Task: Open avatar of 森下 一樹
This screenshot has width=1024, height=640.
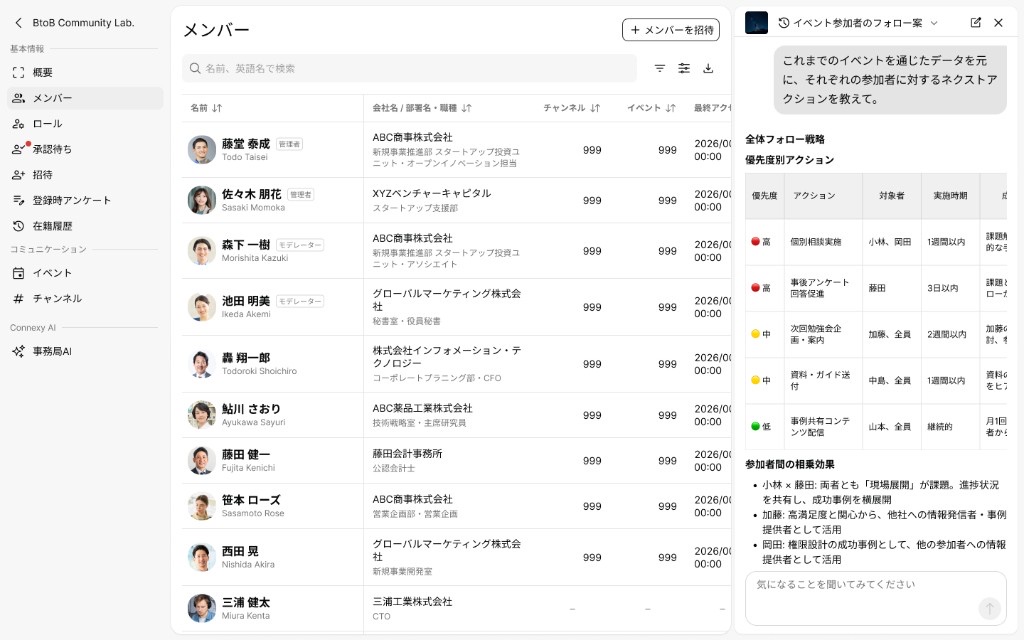Action: tap(202, 251)
